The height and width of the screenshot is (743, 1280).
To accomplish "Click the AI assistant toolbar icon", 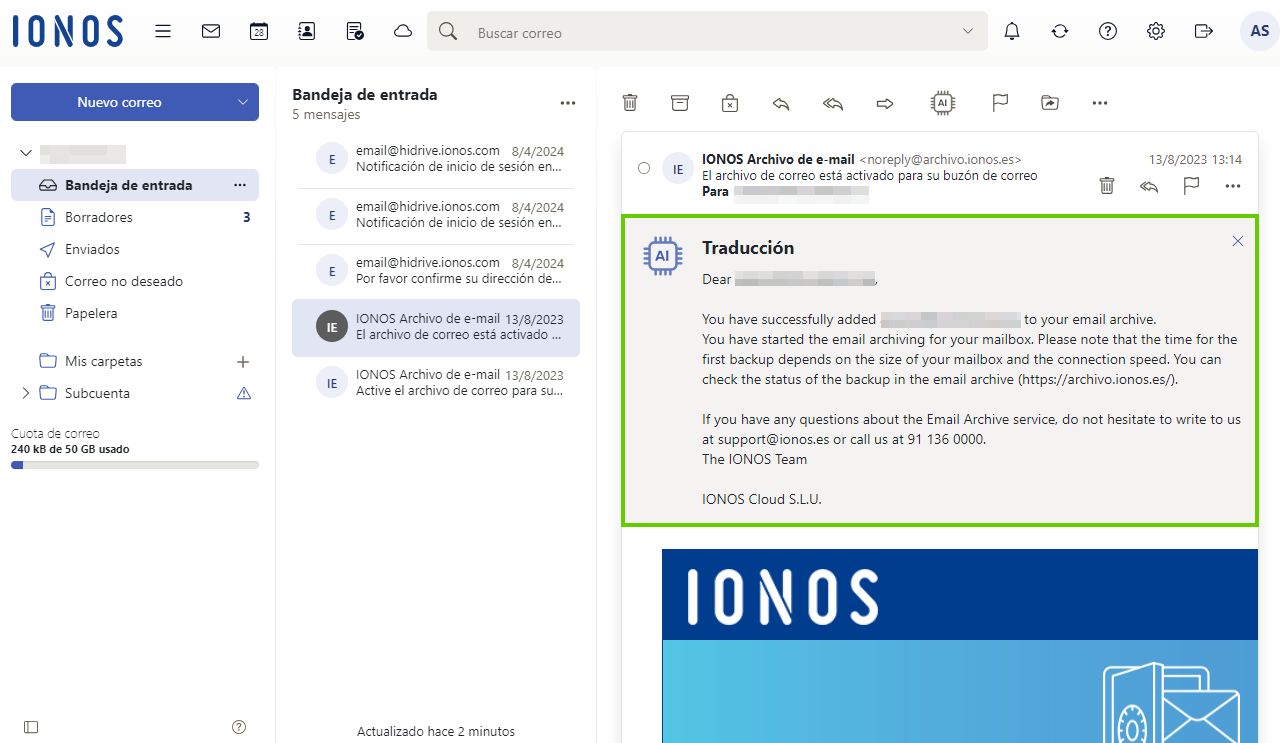I will 942,102.
